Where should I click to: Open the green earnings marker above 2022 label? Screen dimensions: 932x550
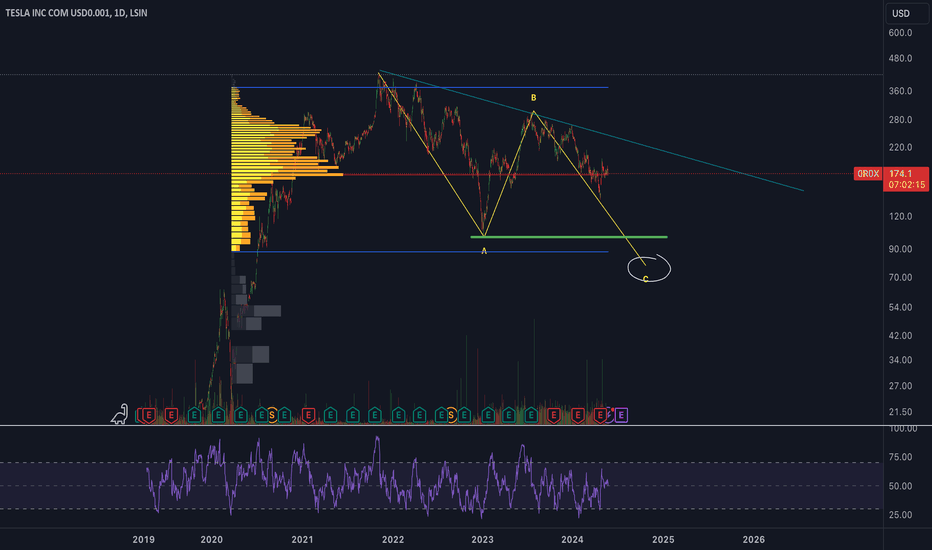[x=398, y=415]
